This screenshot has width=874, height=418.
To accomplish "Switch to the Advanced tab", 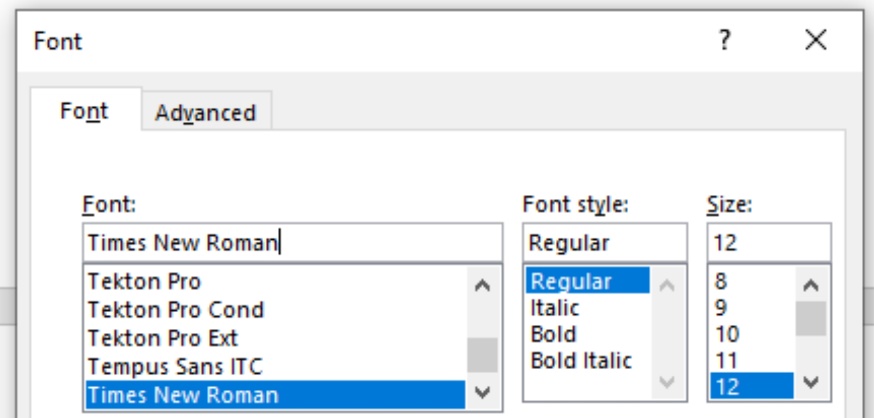I will point(206,113).
